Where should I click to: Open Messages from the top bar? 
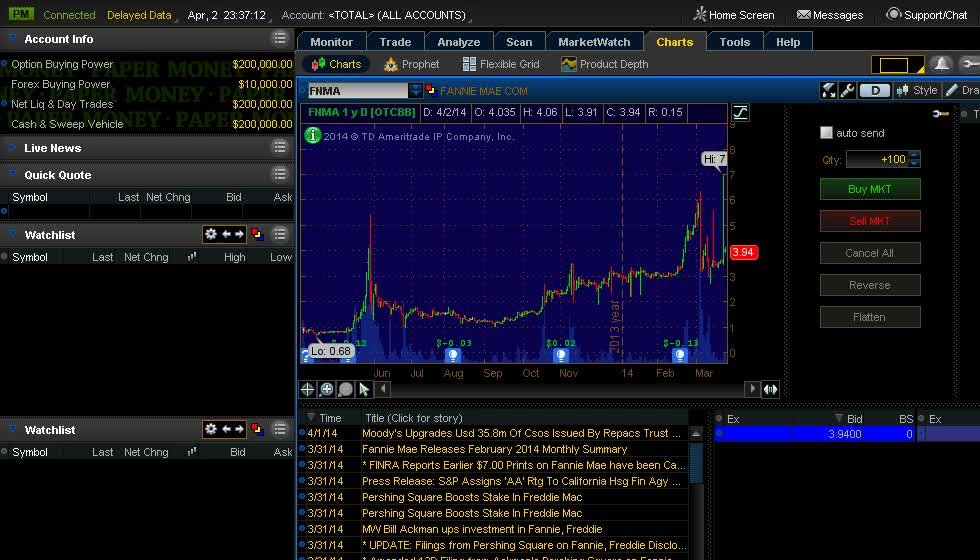point(829,15)
